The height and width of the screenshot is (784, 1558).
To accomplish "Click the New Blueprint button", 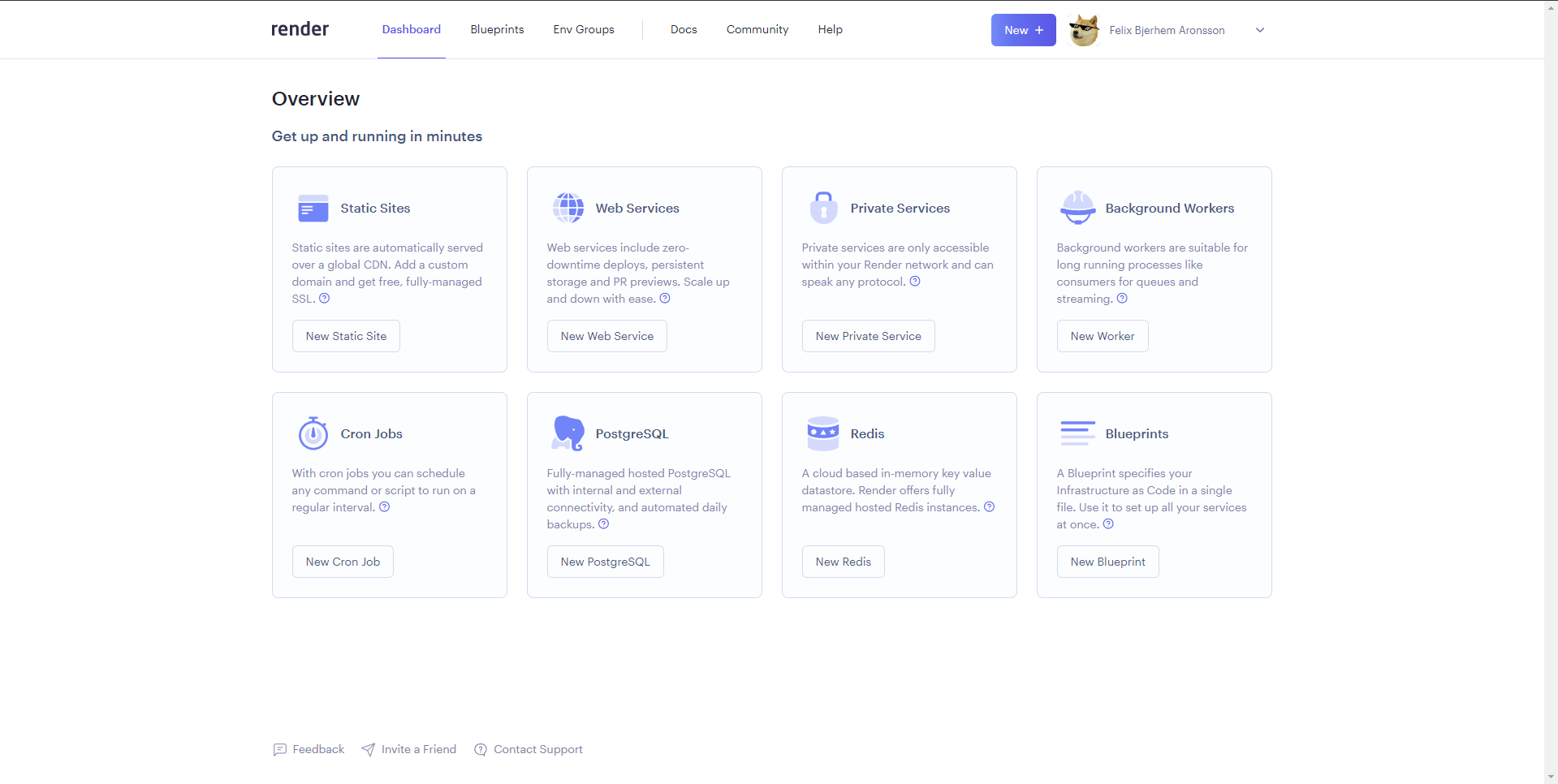I will pos(1107,562).
